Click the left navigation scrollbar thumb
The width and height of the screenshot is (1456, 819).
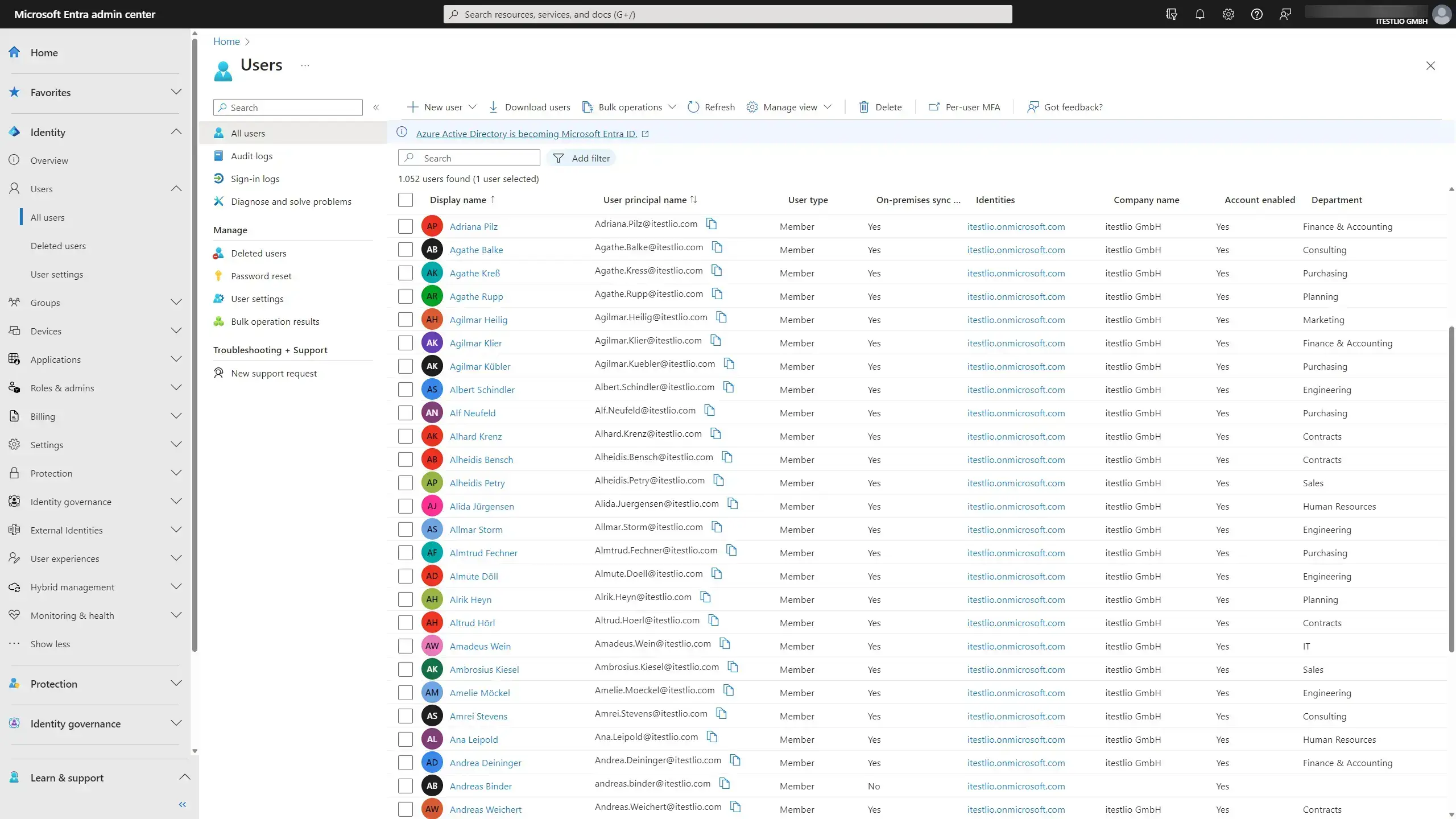(195, 344)
